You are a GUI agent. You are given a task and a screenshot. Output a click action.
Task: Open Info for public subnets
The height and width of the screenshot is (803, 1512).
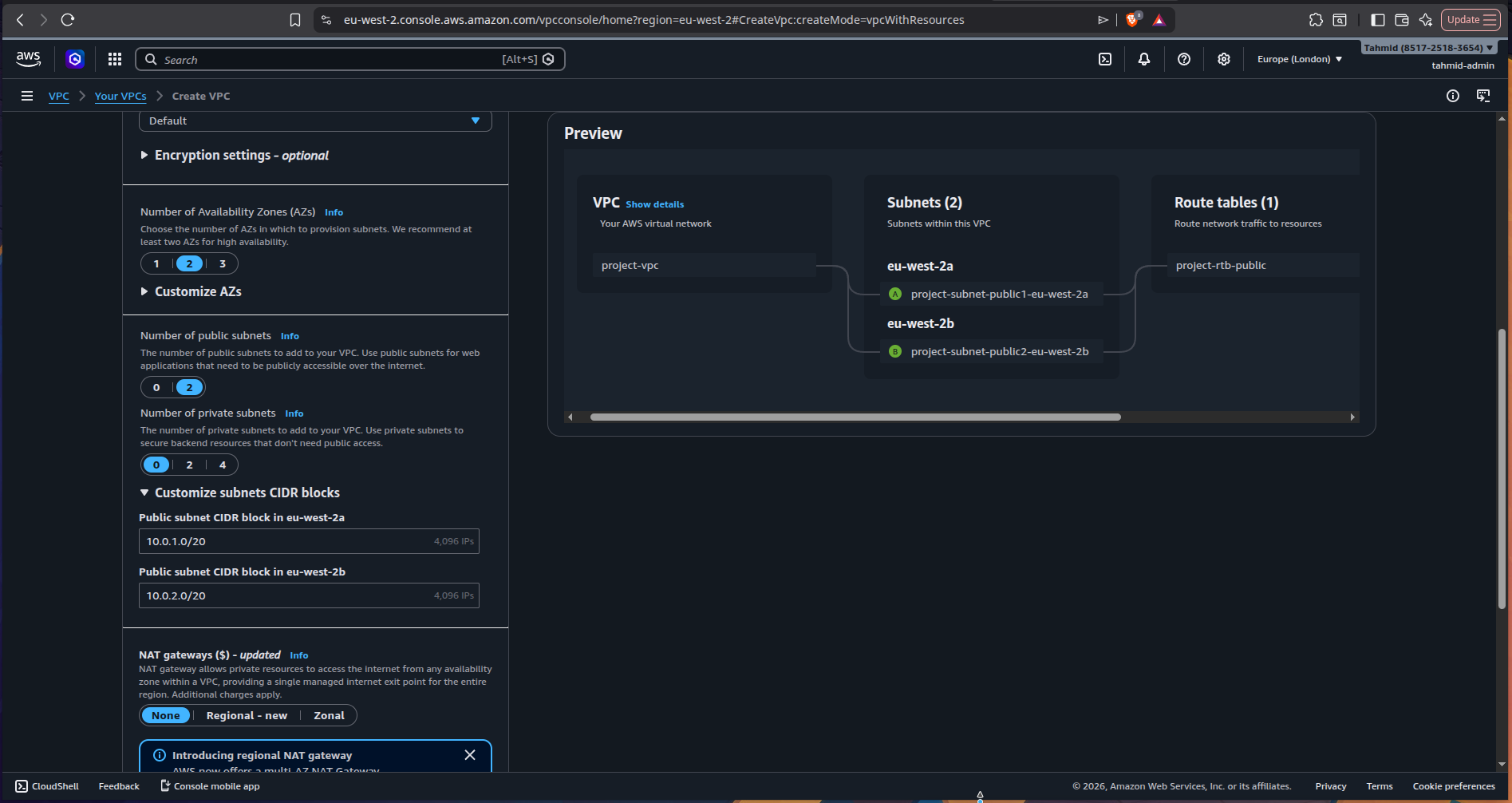tap(290, 336)
